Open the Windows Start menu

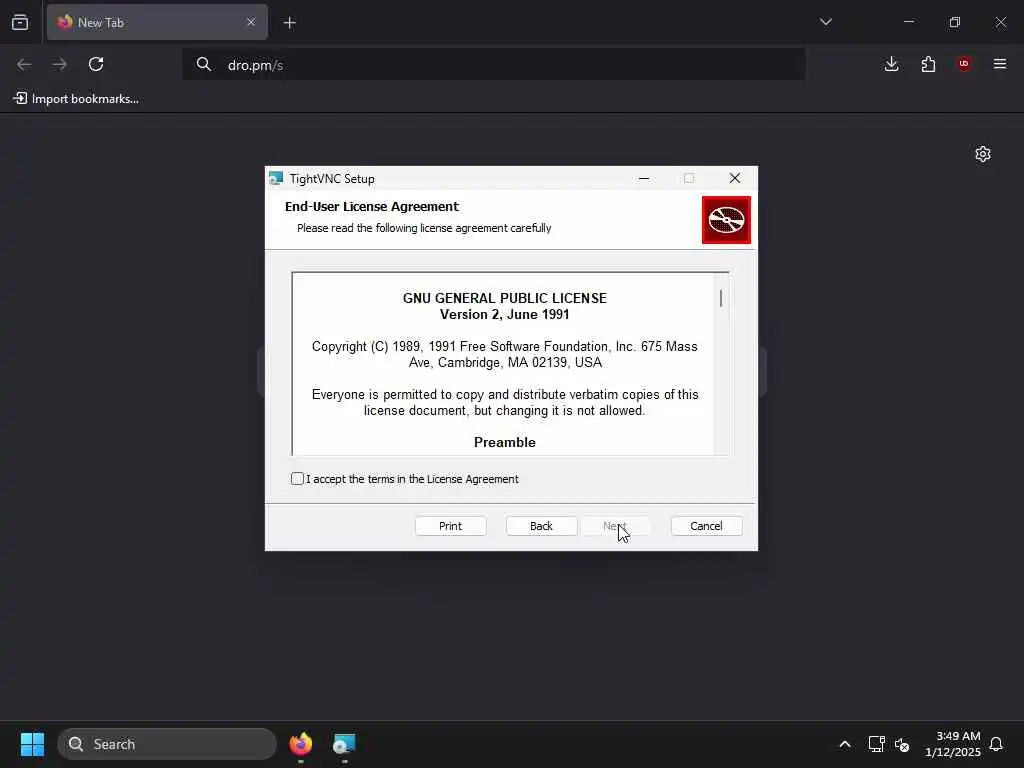[32, 744]
